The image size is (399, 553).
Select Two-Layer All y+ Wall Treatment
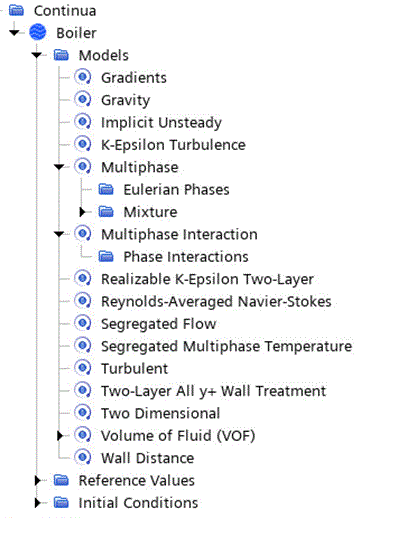pos(213,391)
